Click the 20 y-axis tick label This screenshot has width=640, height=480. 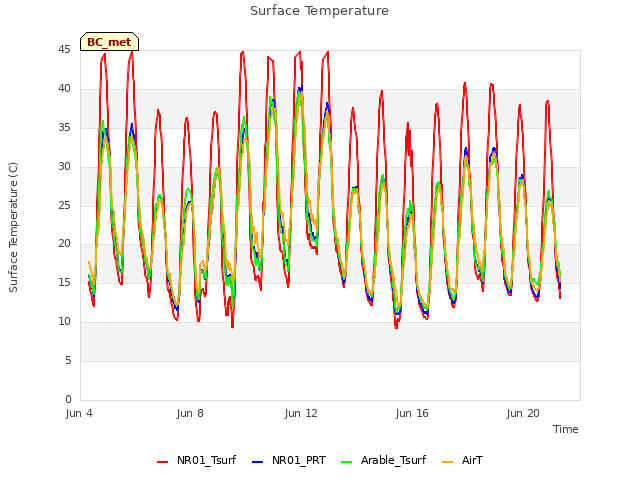pyautogui.click(x=64, y=244)
